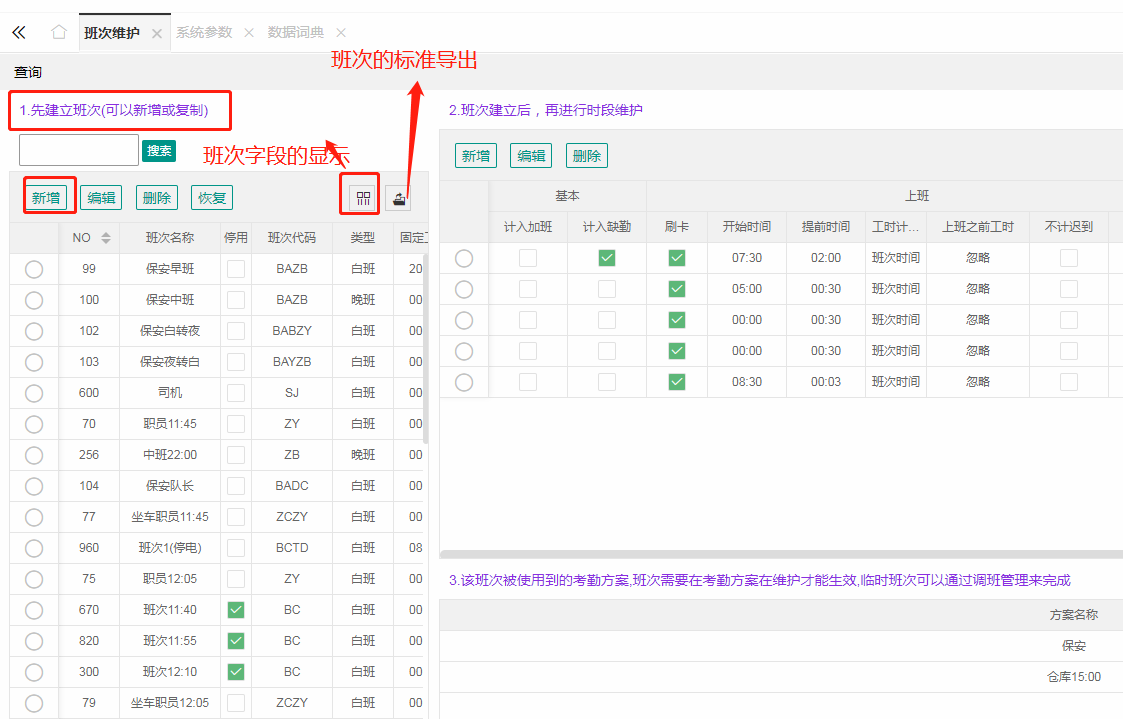This screenshot has height=719, width=1123.
Task: Select radio button for shift 司机
Action: coord(34,393)
